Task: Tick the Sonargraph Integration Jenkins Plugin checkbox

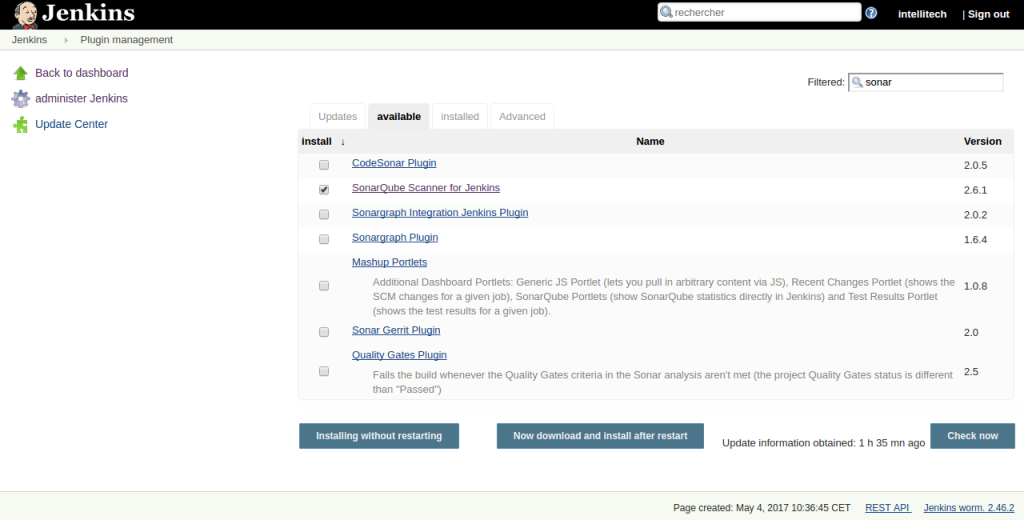Action: coord(324,215)
